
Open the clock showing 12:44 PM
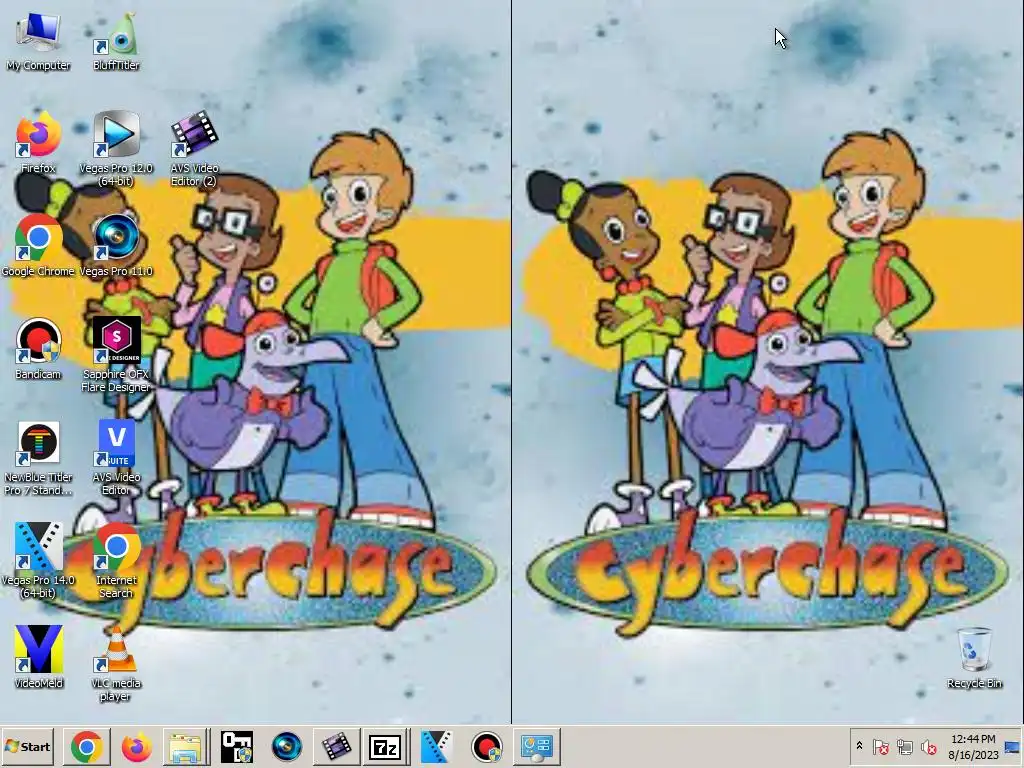pyautogui.click(x=973, y=746)
